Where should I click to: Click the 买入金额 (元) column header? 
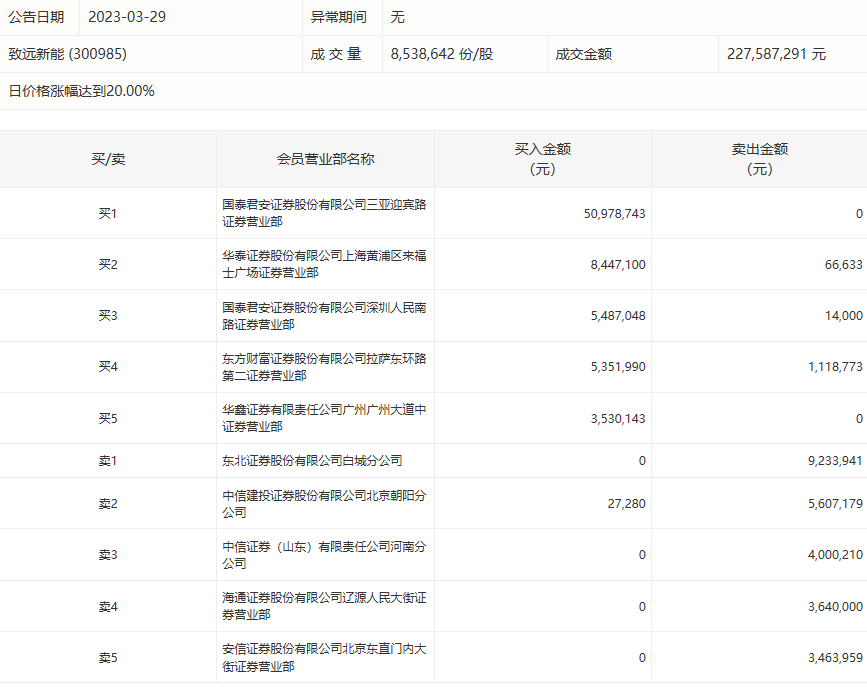(x=542, y=159)
